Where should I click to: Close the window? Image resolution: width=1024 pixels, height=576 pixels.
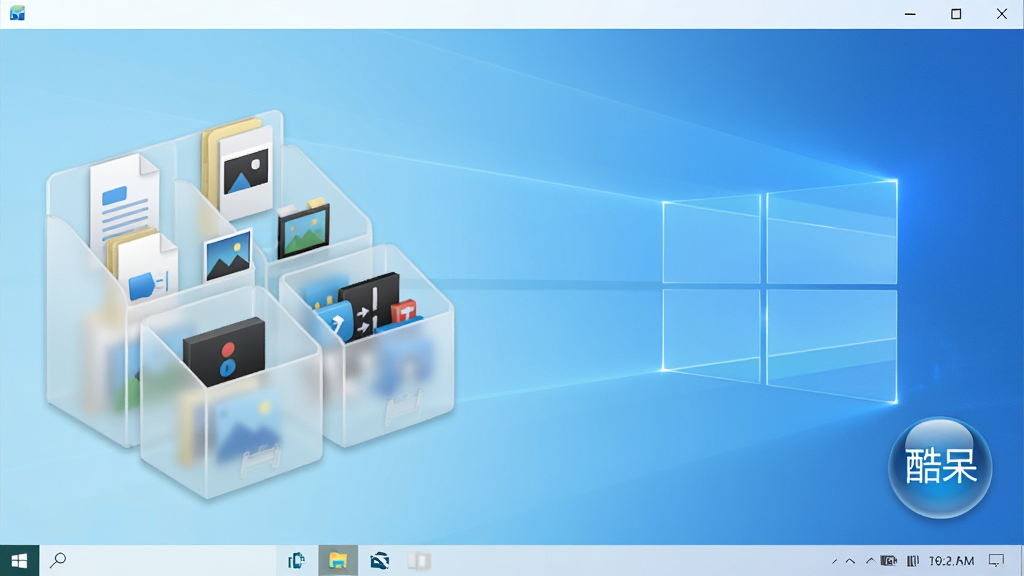[x=1002, y=14]
